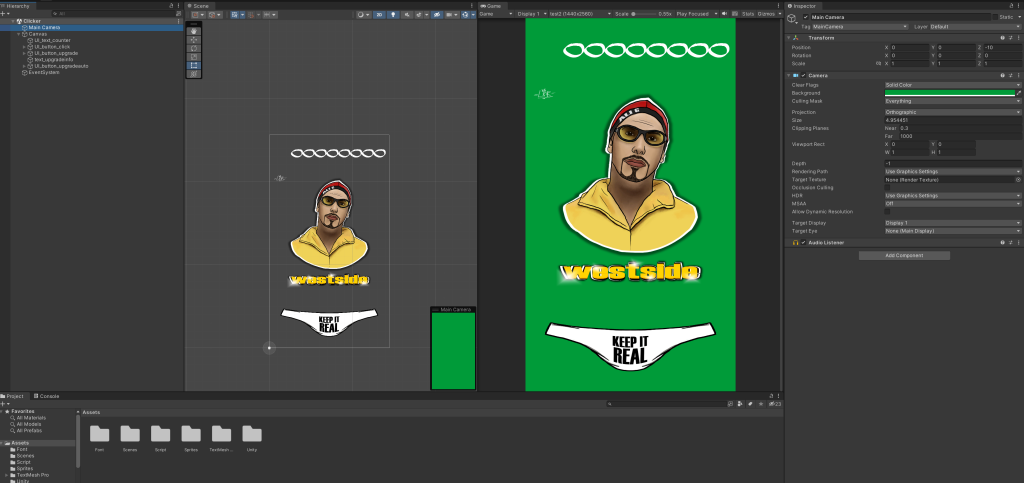Toggle scene lighting bulb icon

(393, 14)
